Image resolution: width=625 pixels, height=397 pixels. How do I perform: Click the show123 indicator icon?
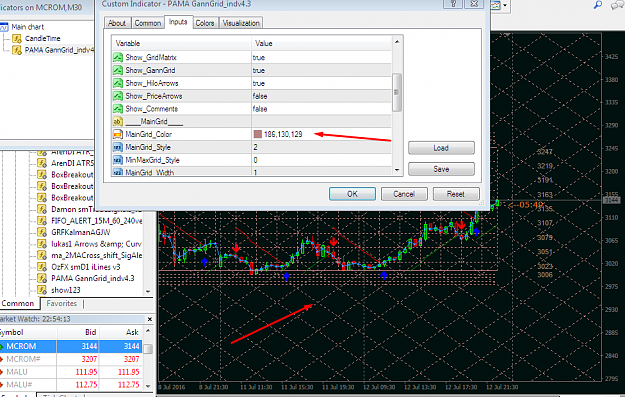[42, 290]
